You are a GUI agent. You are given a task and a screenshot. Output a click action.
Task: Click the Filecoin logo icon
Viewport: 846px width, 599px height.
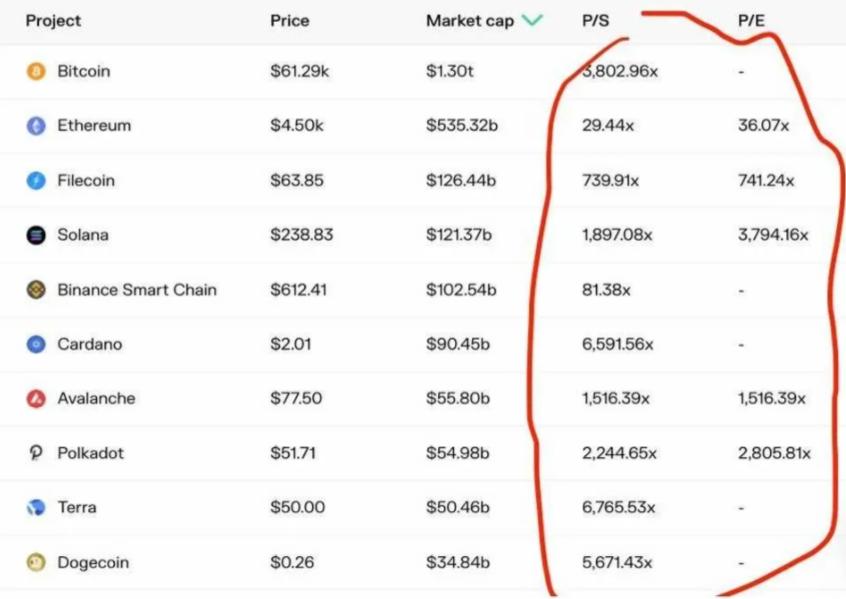(x=36, y=181)
